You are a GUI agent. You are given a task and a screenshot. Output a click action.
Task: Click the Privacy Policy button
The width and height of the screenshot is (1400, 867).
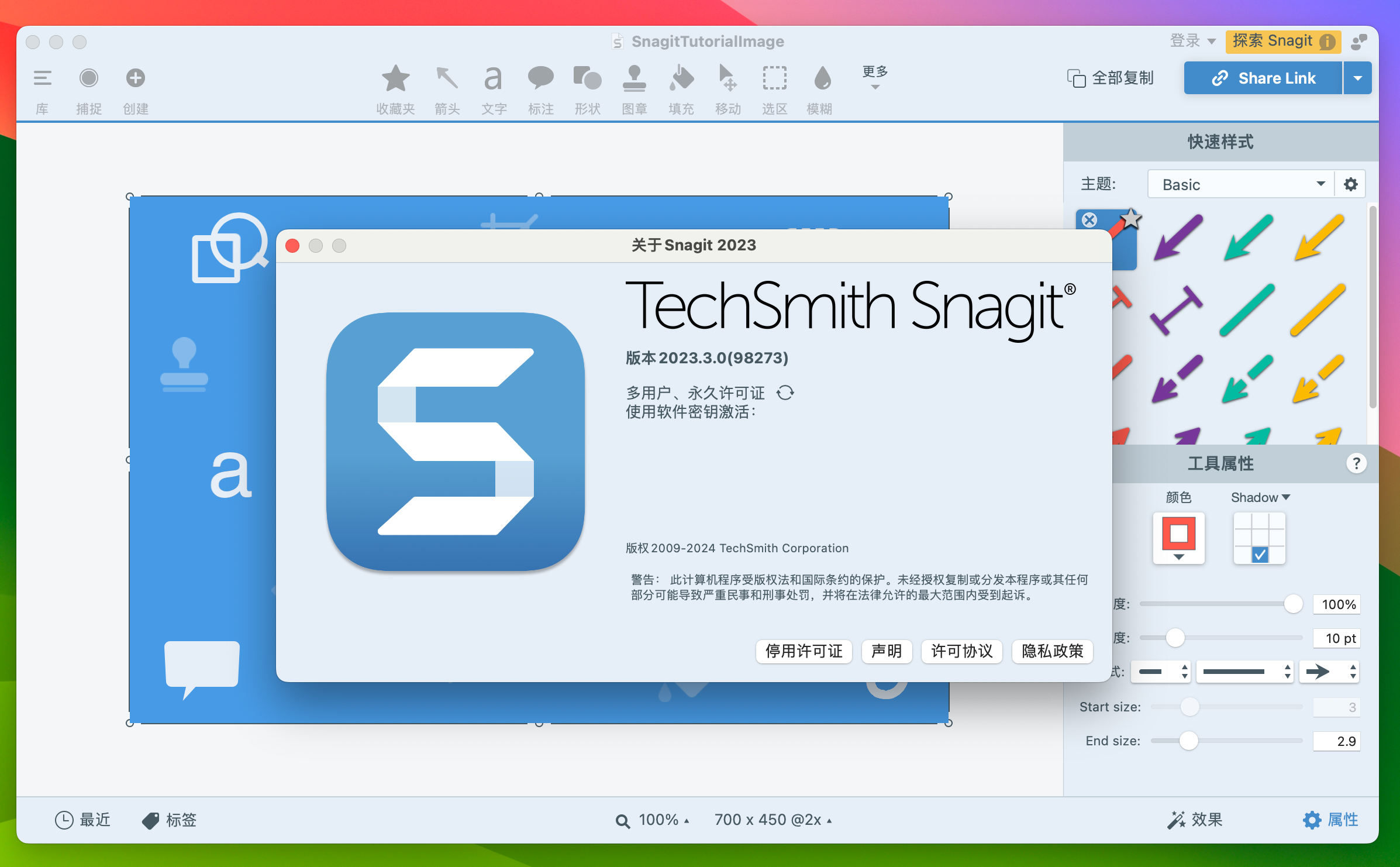click(x=1052, y=651)
